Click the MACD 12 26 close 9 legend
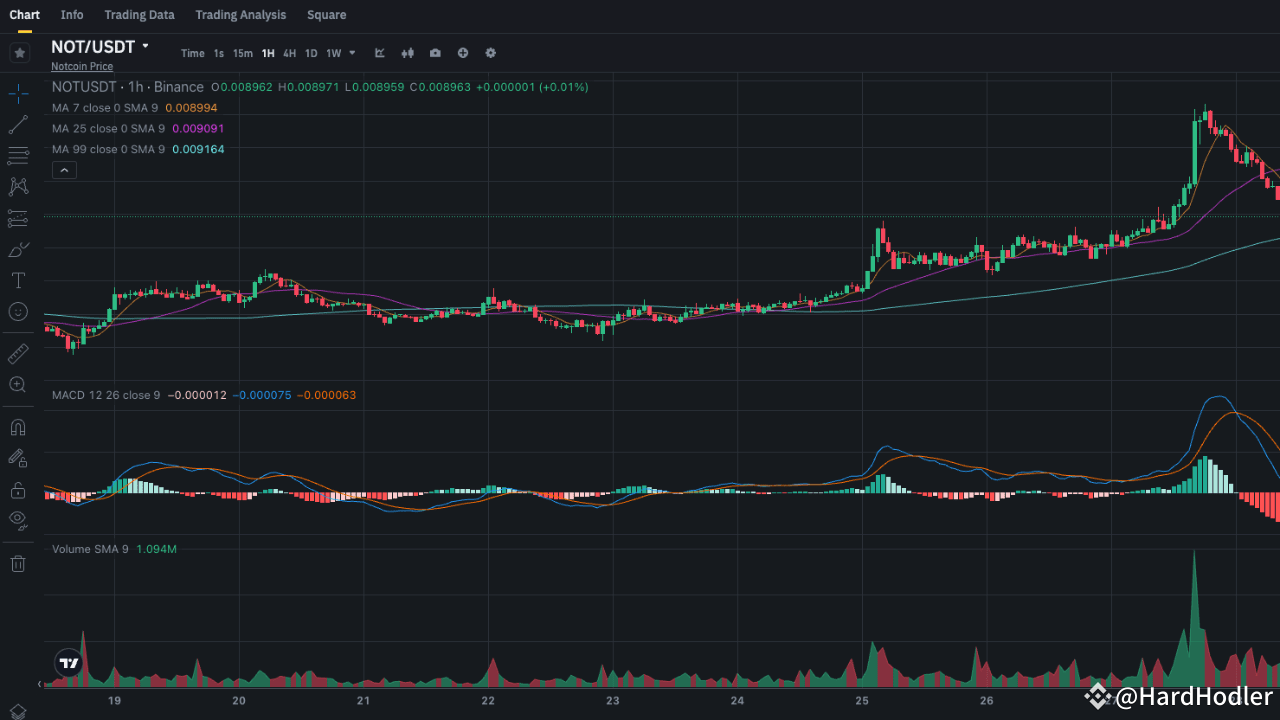Viewport: 1280px width, 720px height. click(106, 395)
